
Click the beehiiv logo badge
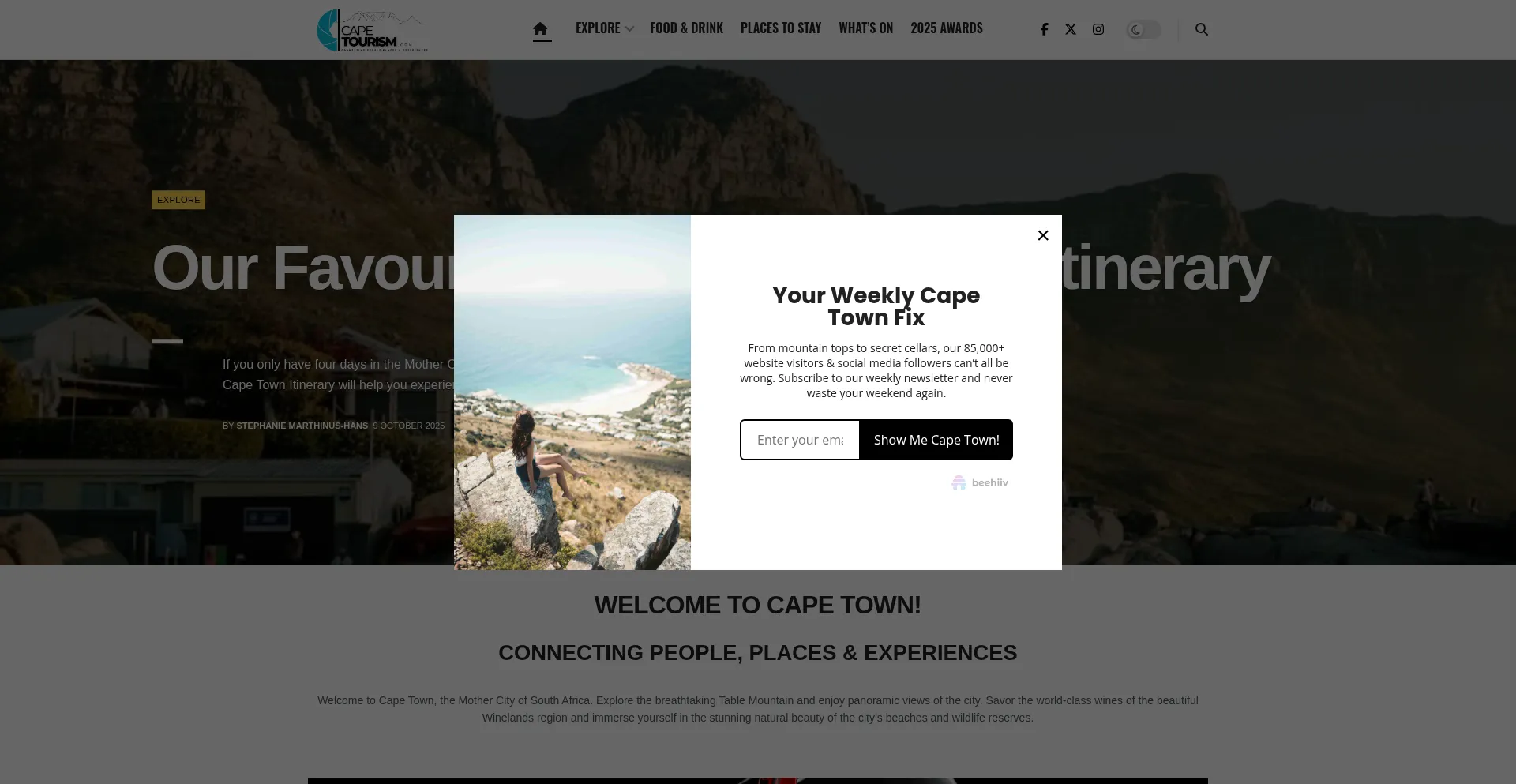point(980,482)
